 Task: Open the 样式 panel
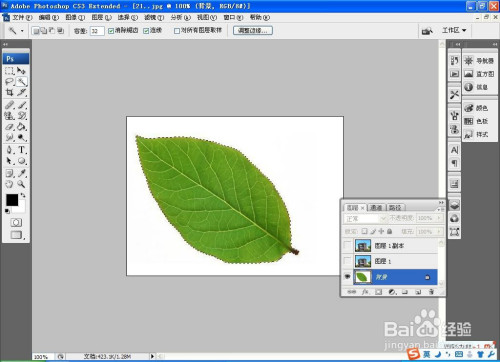[x=479, y=134]
